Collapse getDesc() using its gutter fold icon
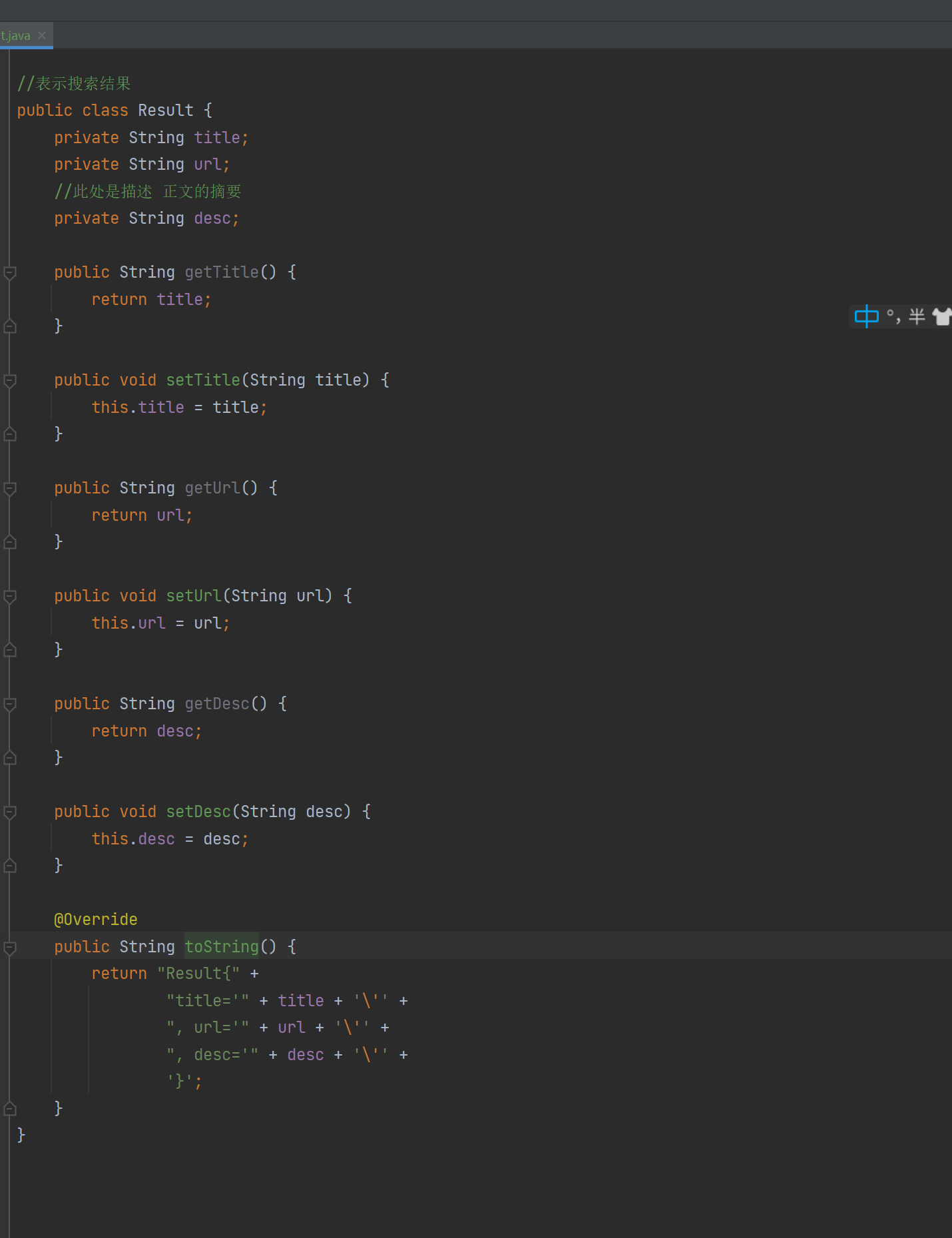 (x=10, y=704)
